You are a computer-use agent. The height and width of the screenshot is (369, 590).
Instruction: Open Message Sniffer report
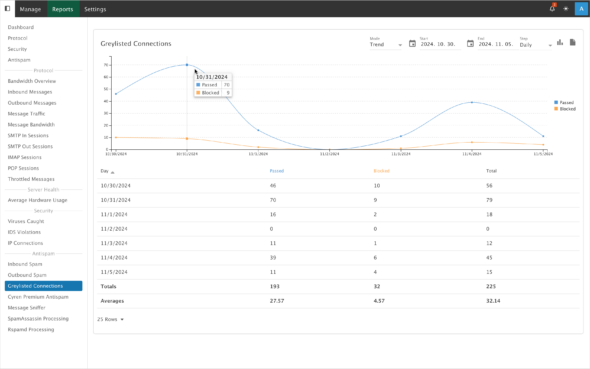tap(26, 308)
